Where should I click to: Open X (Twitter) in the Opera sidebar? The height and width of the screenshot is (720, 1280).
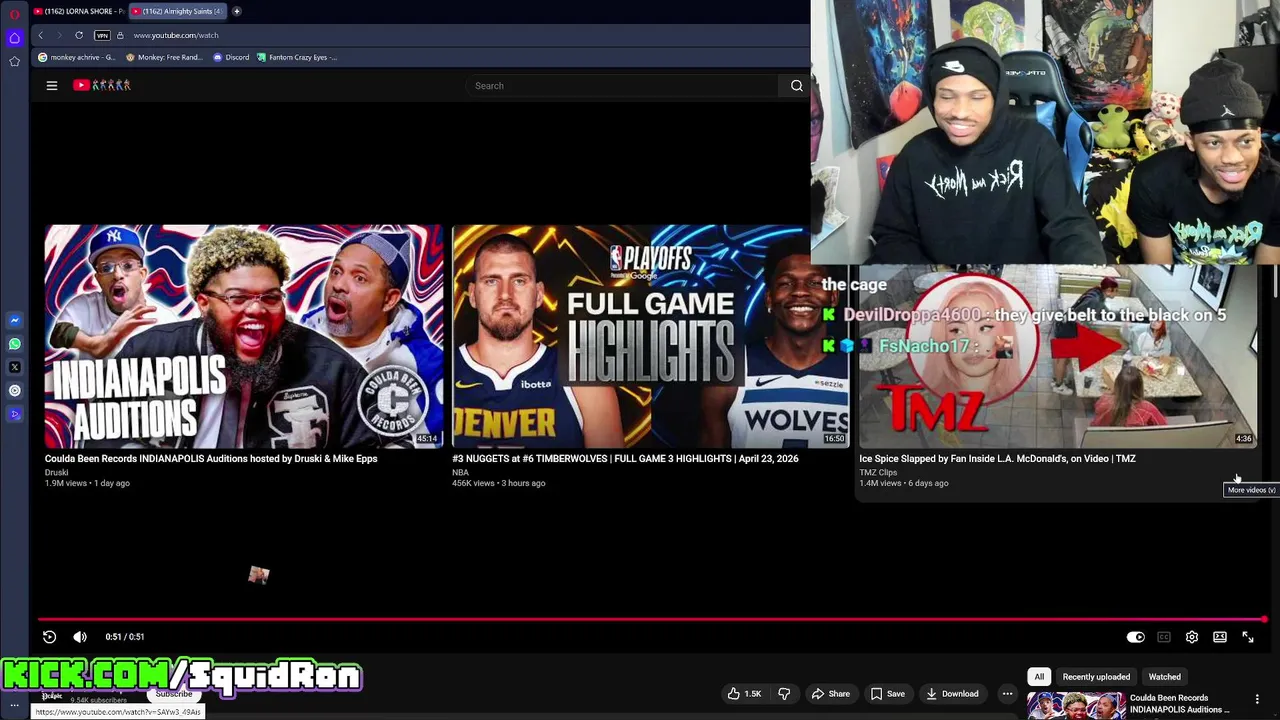pos(14,367)
